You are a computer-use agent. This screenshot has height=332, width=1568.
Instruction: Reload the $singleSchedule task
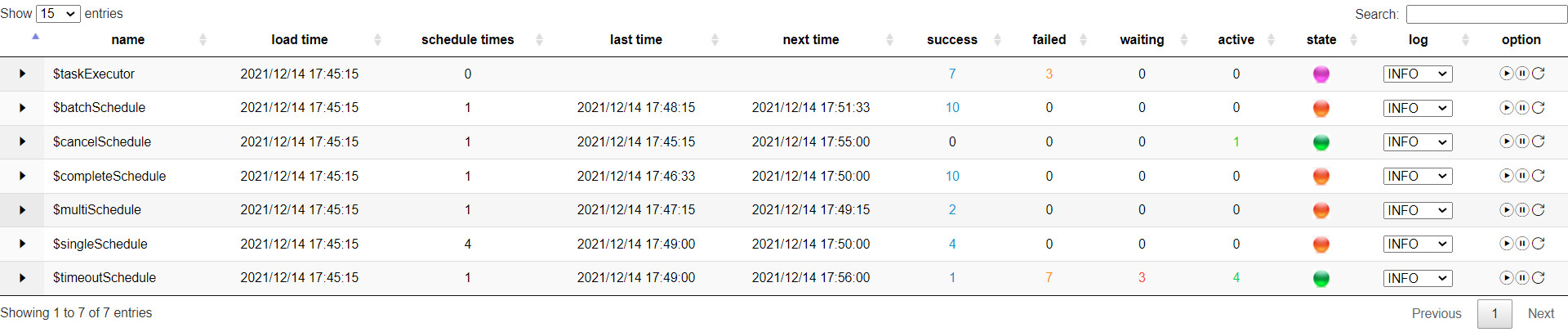tap(1538, 244)
